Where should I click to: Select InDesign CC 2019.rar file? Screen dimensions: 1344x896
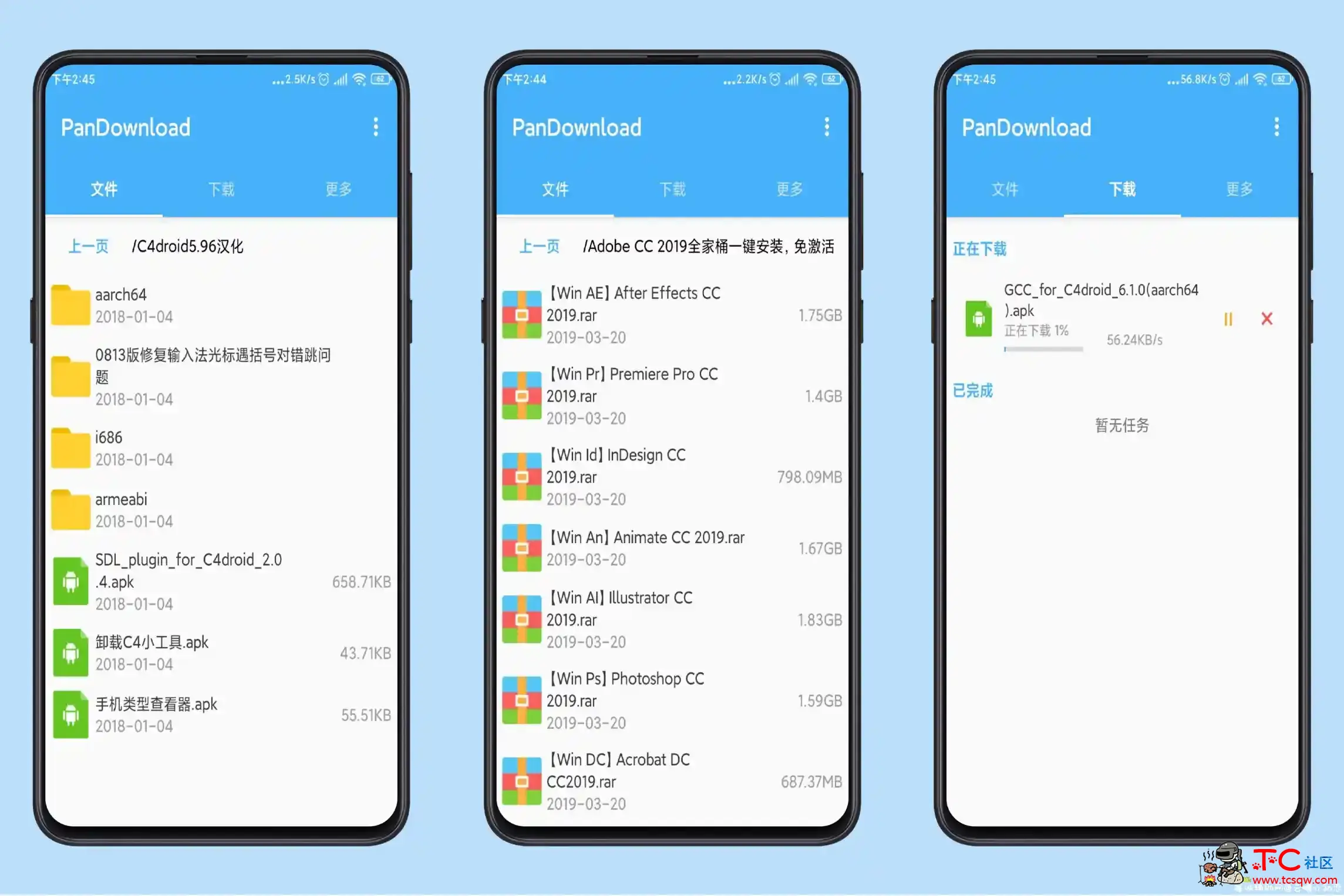click(x=648, y=477)
